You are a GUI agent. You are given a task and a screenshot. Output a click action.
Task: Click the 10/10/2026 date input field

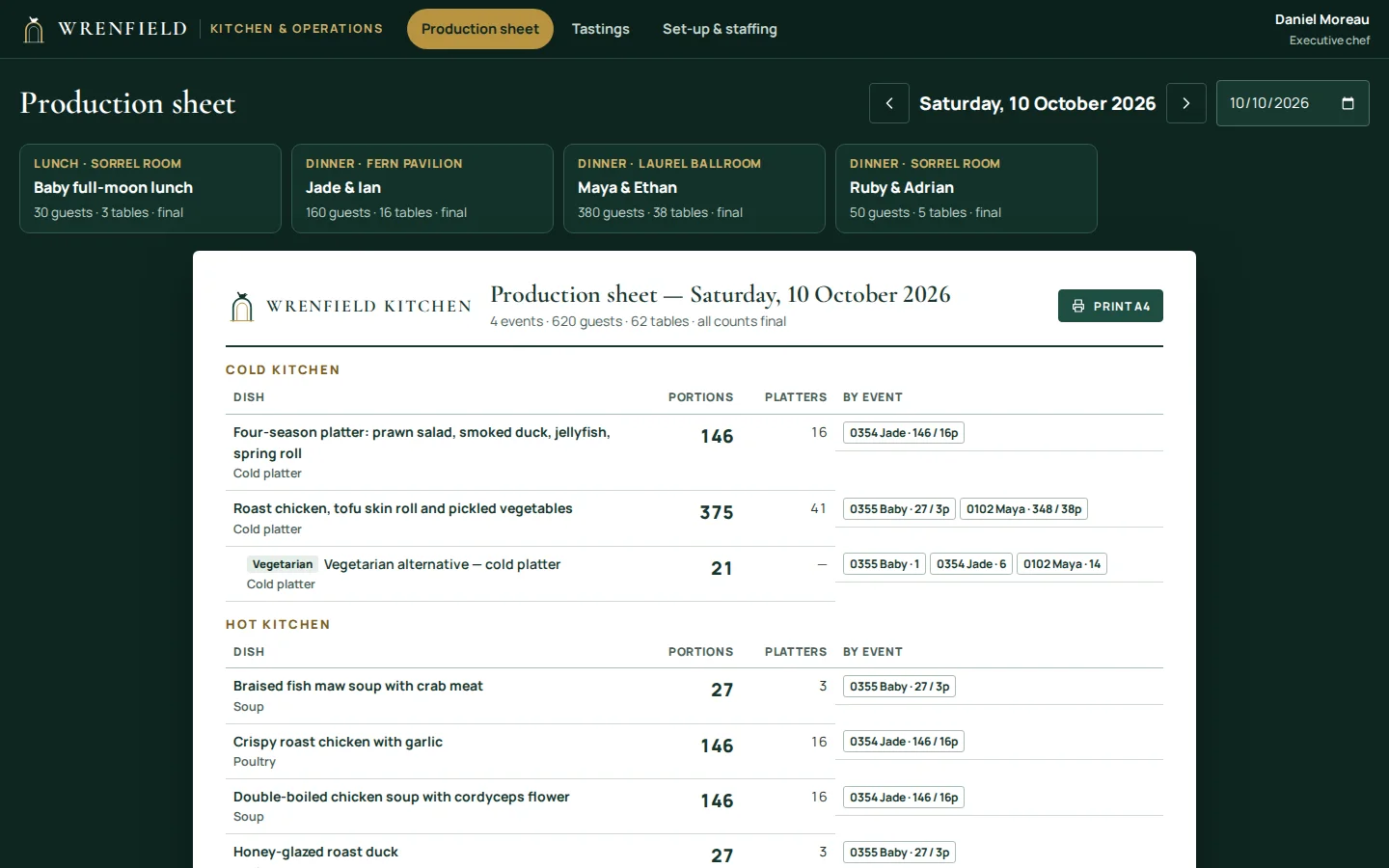1293,103
